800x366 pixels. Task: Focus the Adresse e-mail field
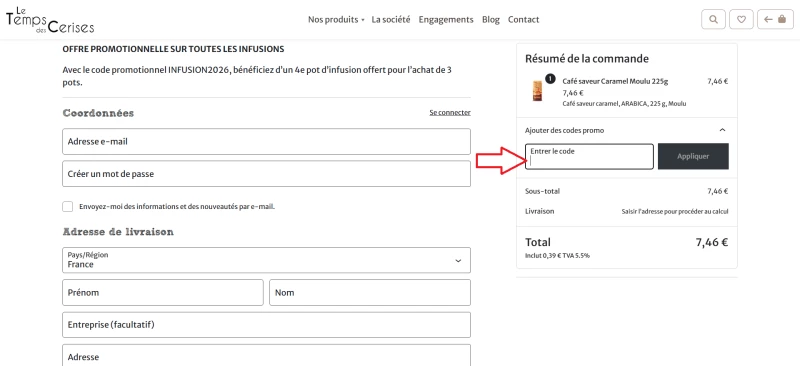coord(266,141)
